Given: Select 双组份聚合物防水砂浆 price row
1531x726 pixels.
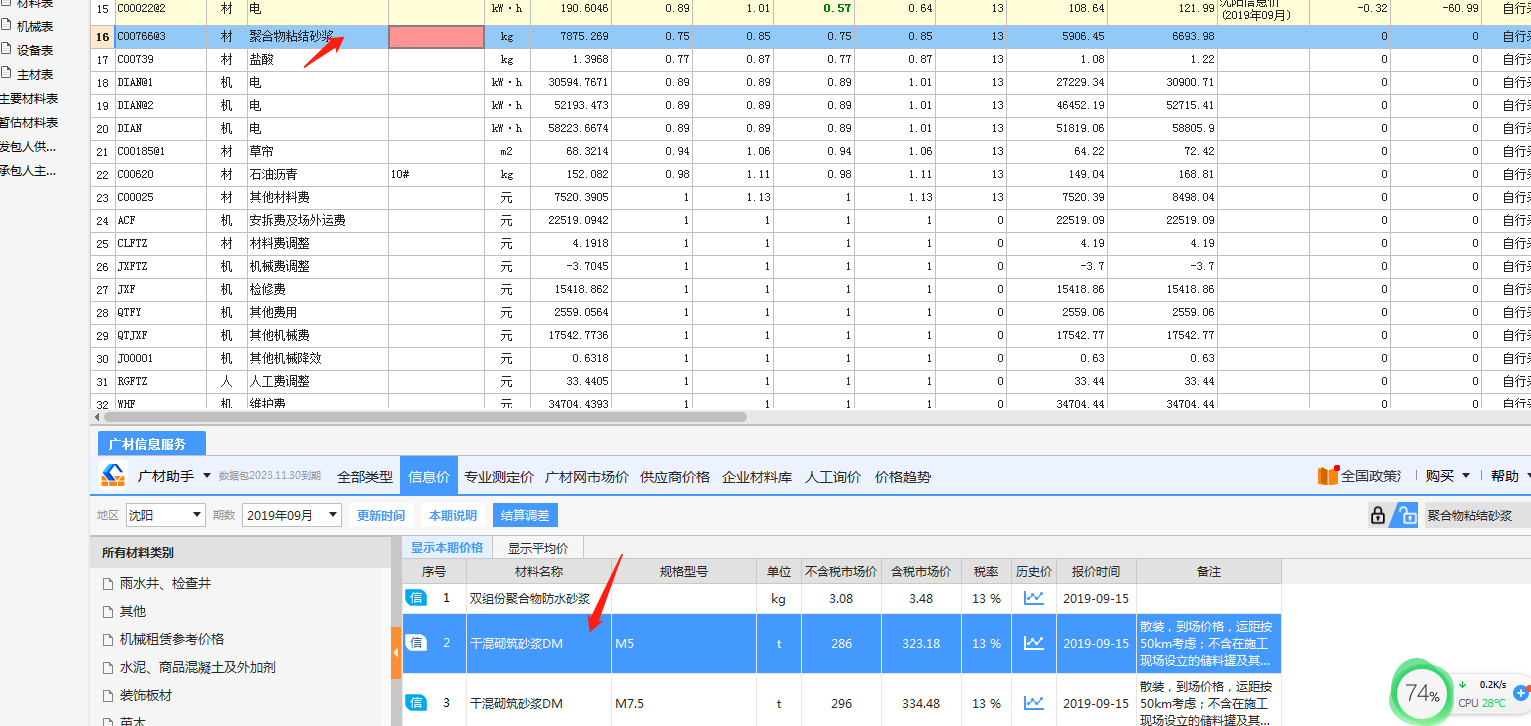Looking at the screenshot, I should click(x=842, y=599).
